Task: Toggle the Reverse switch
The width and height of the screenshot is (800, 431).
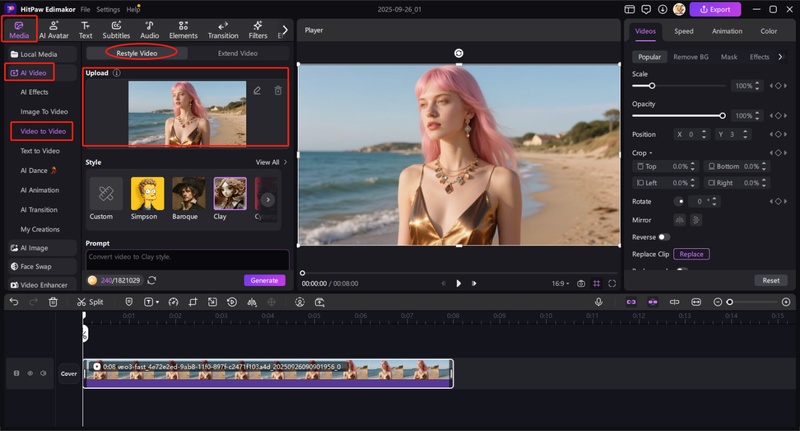Action: [663, 237]
